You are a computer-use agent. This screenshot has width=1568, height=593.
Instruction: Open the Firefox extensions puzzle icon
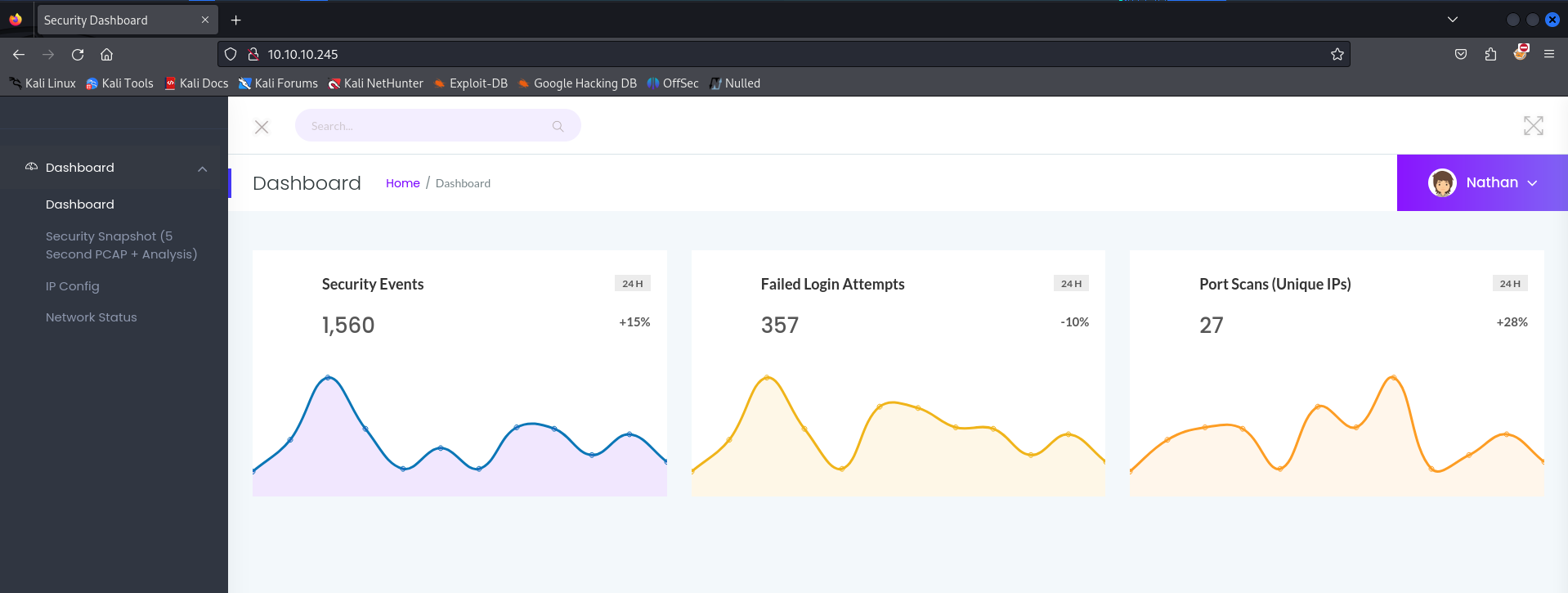(x=1490, y=55)
